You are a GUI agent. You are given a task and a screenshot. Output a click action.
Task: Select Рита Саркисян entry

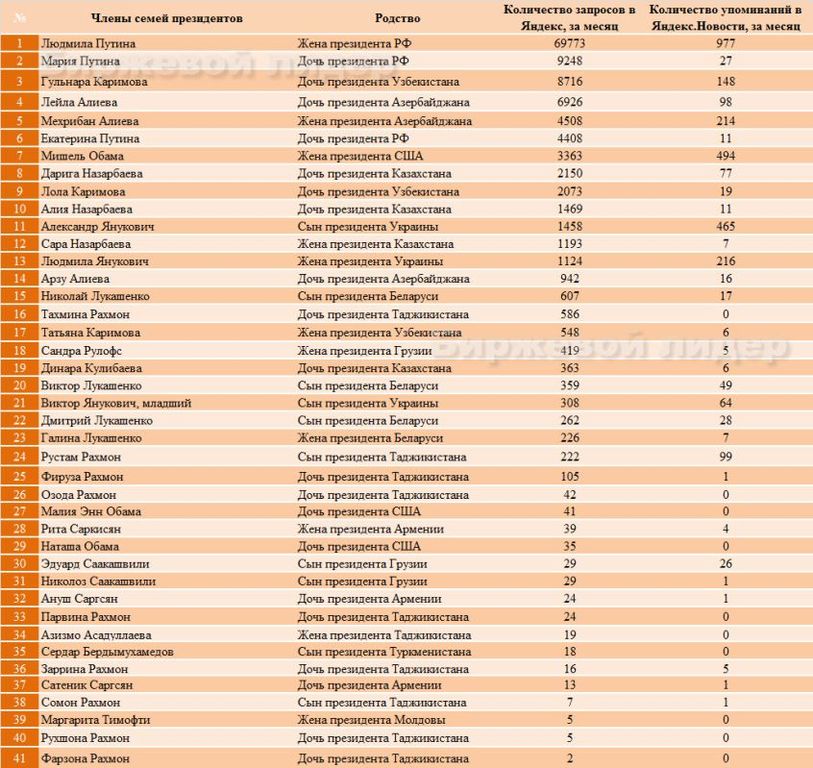click(x=81, y=529)
